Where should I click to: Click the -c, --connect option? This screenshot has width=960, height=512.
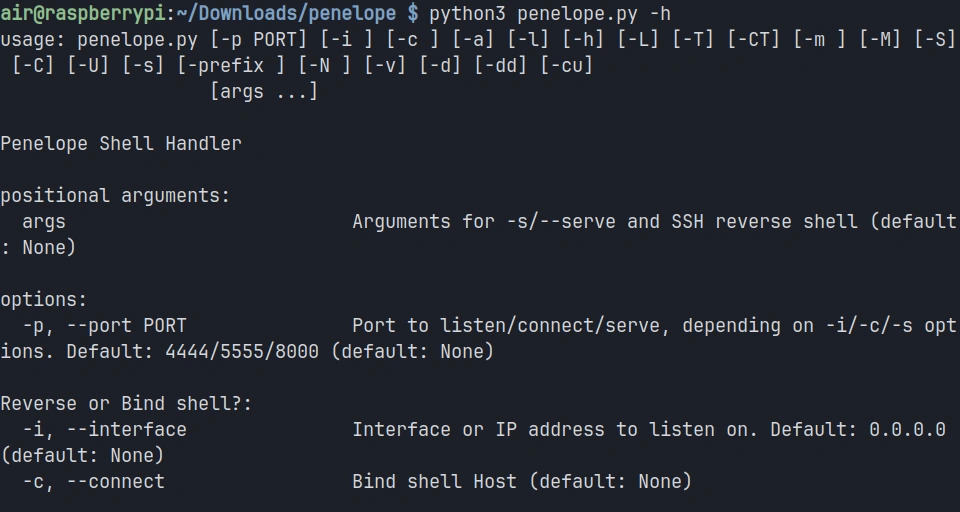pos(93,482)
